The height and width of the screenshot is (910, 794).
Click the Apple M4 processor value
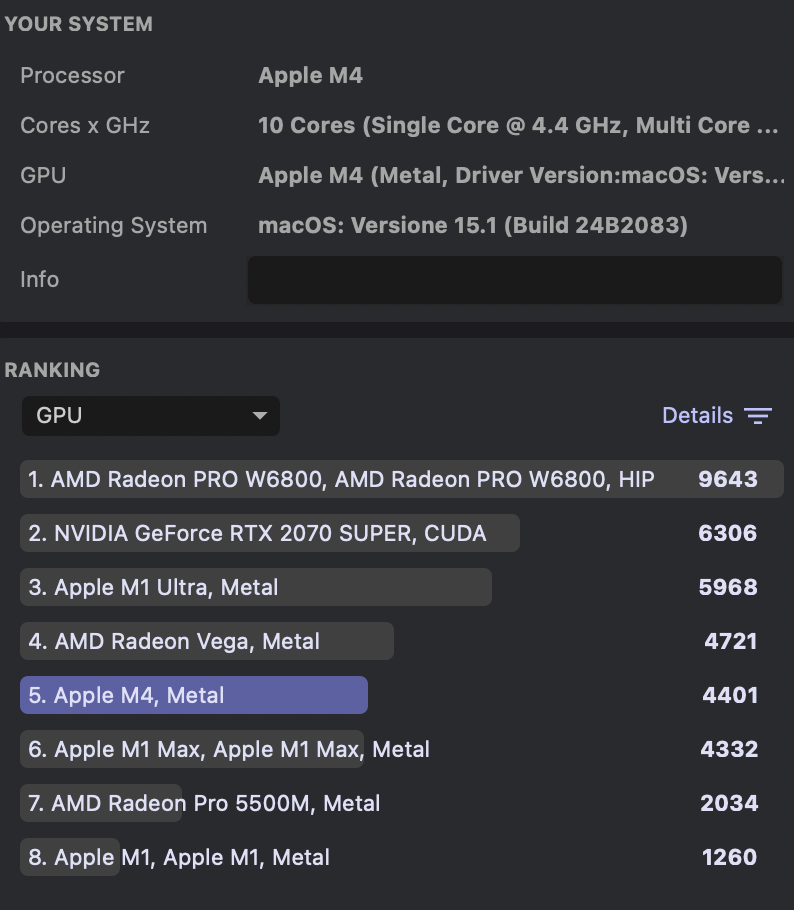click(310, 75)
